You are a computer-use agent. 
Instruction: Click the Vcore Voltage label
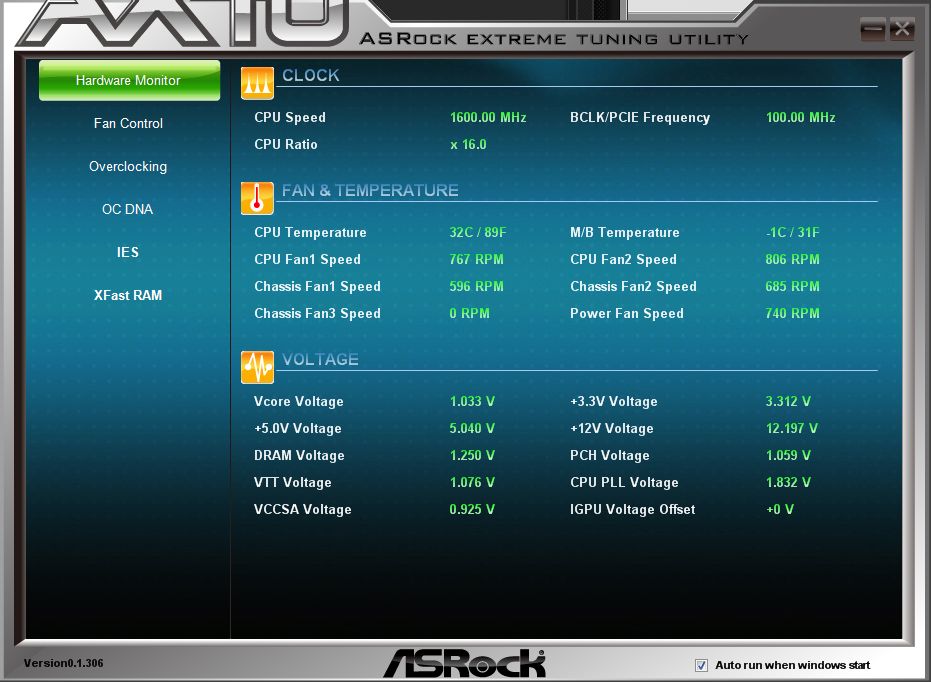299,401
